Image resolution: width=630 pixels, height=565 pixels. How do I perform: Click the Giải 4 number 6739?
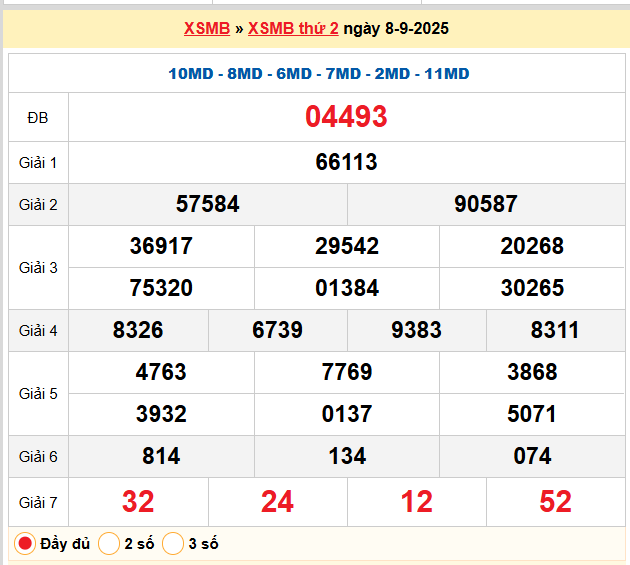[278, 330]
